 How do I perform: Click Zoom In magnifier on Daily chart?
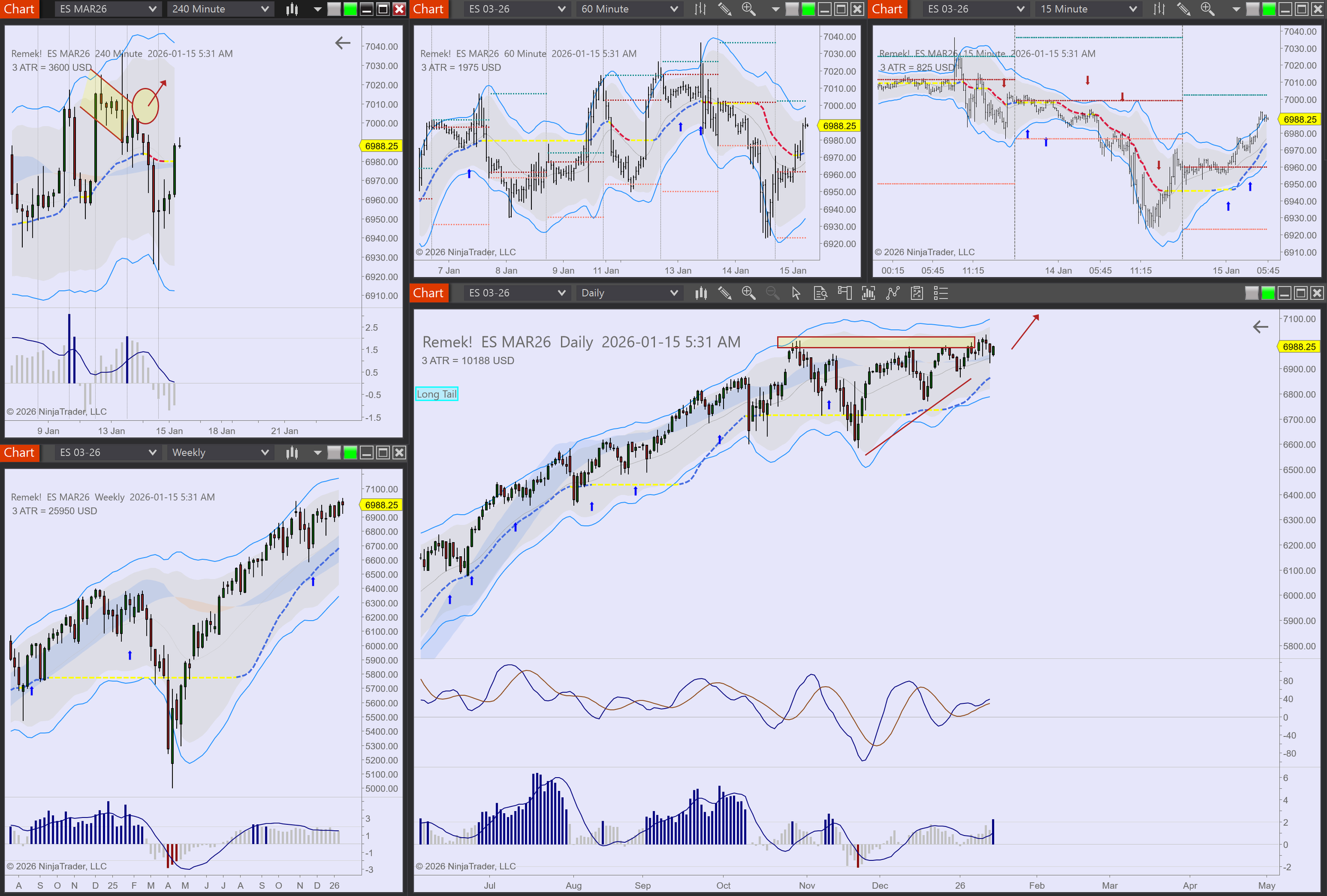748,293
